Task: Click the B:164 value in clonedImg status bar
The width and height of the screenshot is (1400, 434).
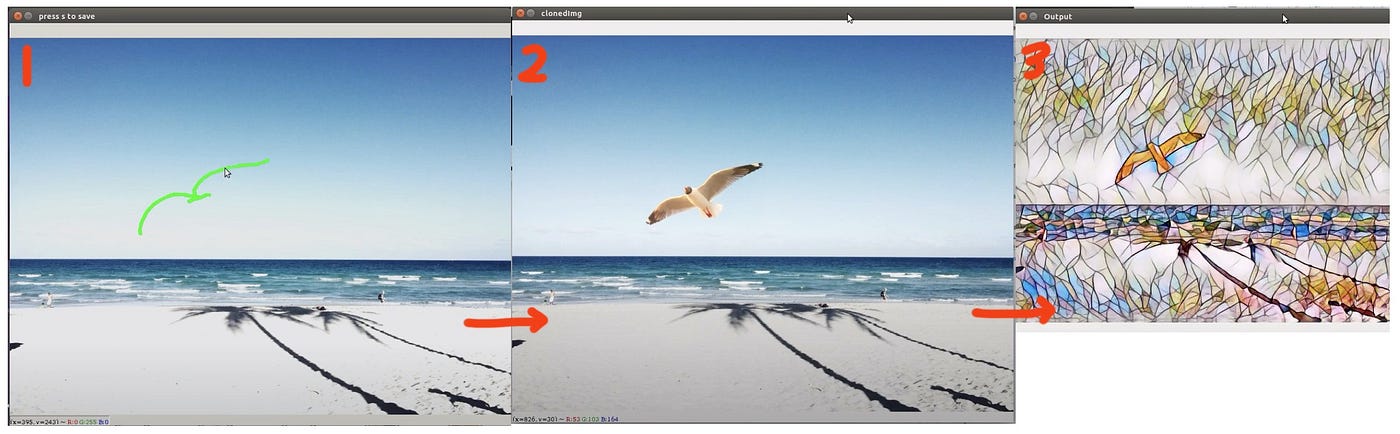Action: click(609, 419)
